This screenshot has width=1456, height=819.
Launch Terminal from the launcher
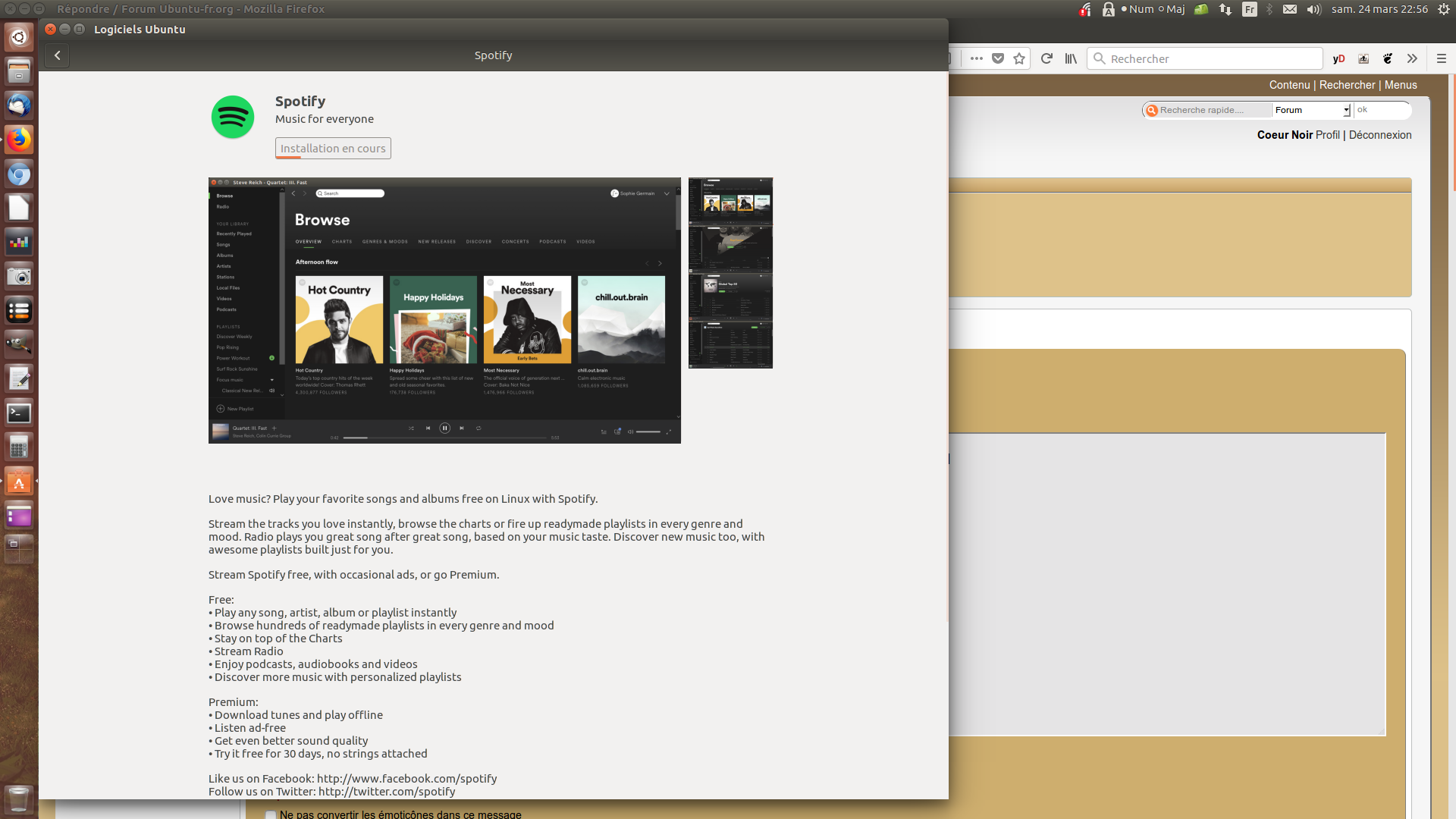coord(19,413)
